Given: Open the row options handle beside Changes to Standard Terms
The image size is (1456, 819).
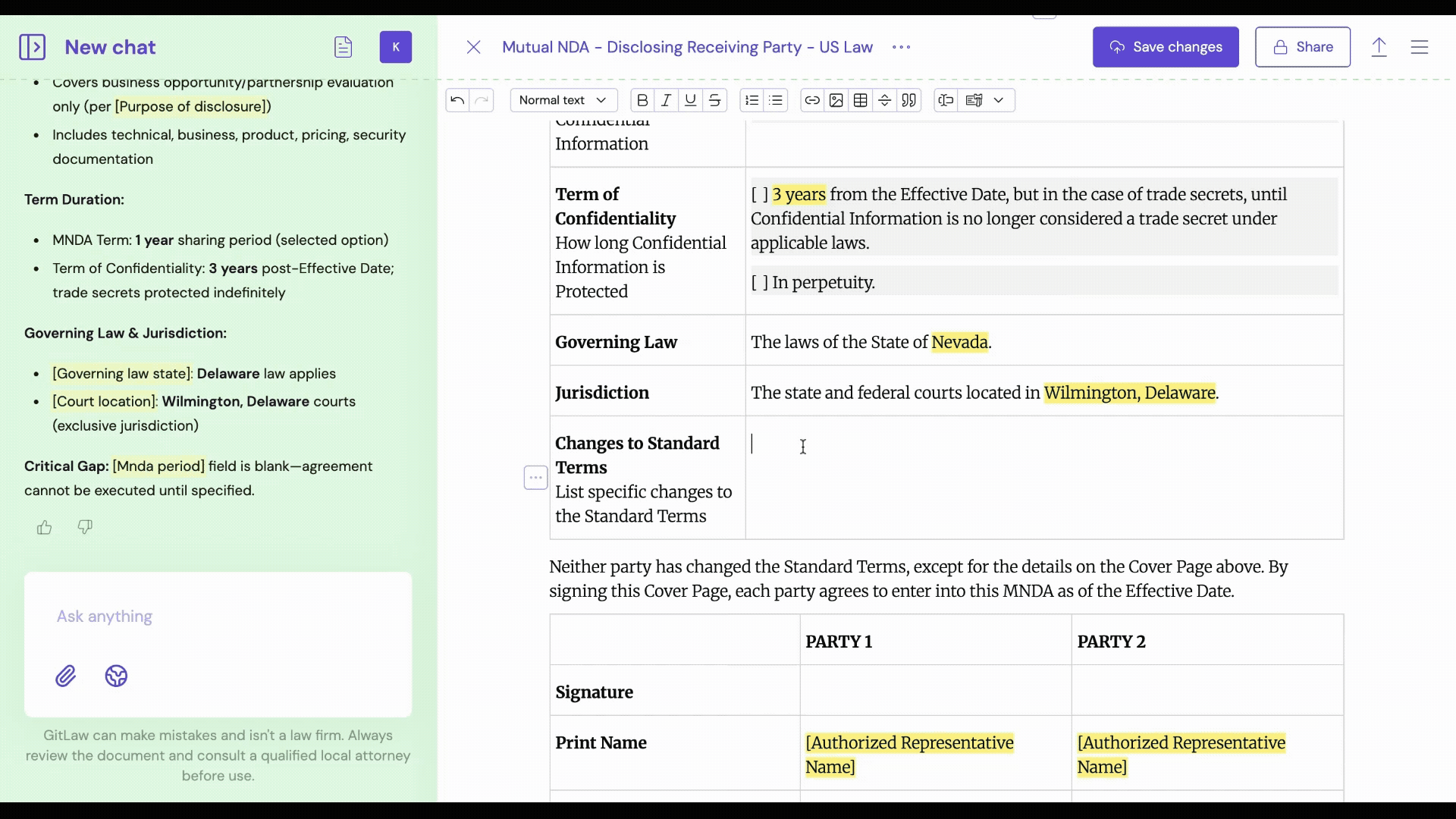Looking at the screenshot, I should click(535, 478).
